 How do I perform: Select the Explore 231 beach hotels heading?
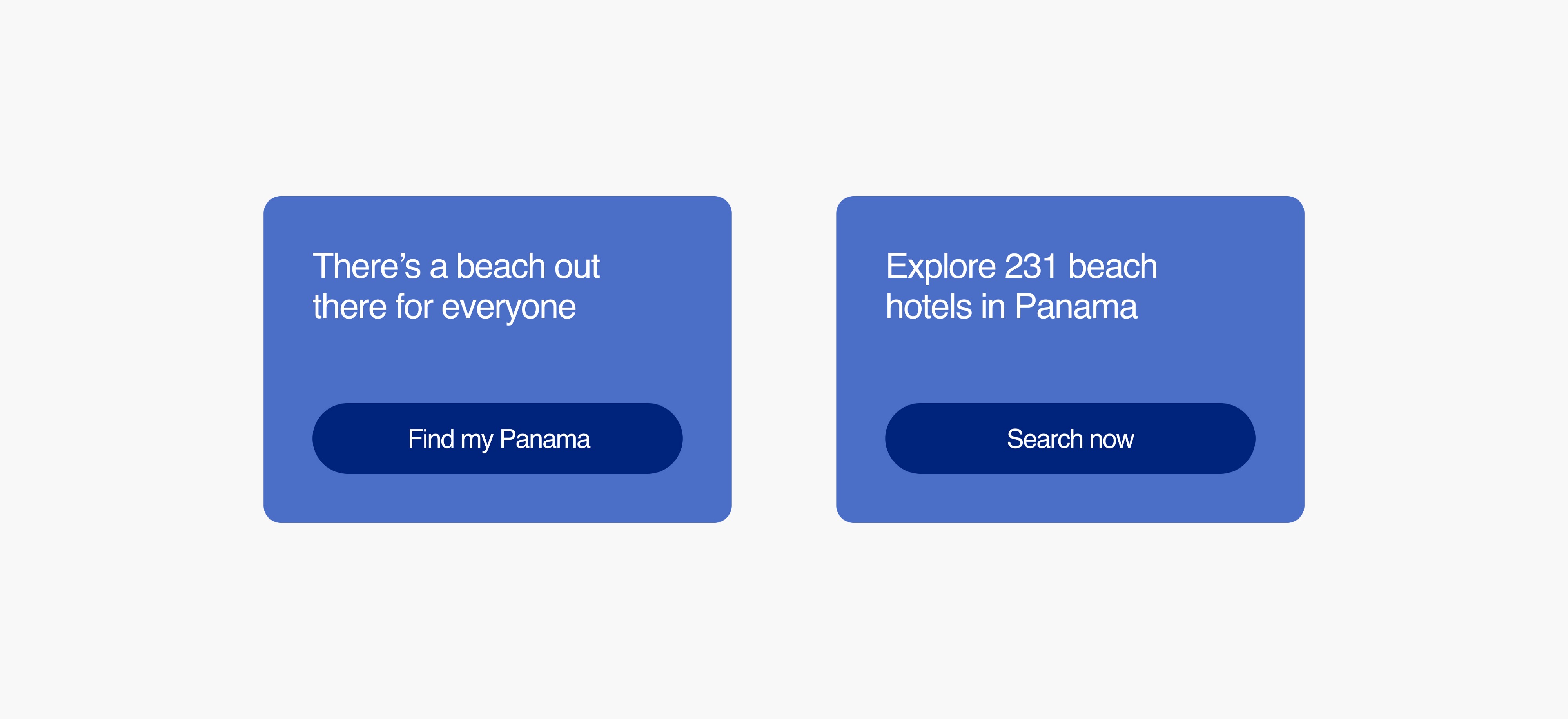(1022, 286)
